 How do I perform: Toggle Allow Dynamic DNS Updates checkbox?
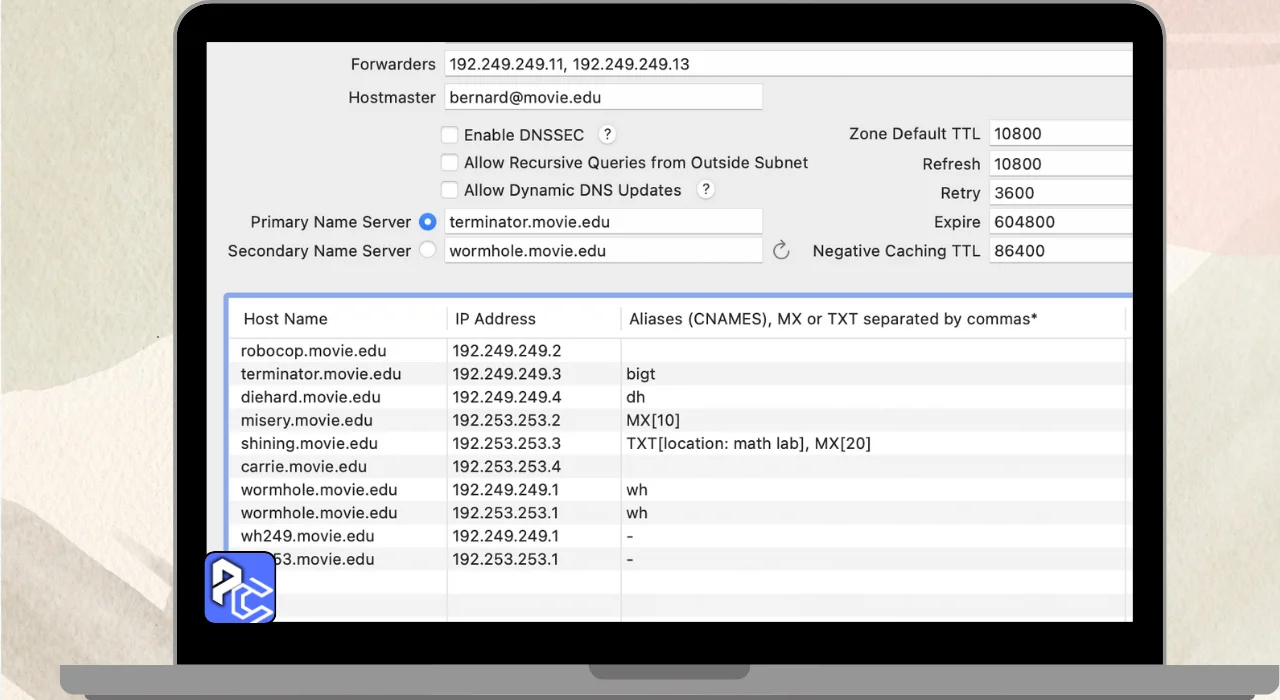coord(450,190)
